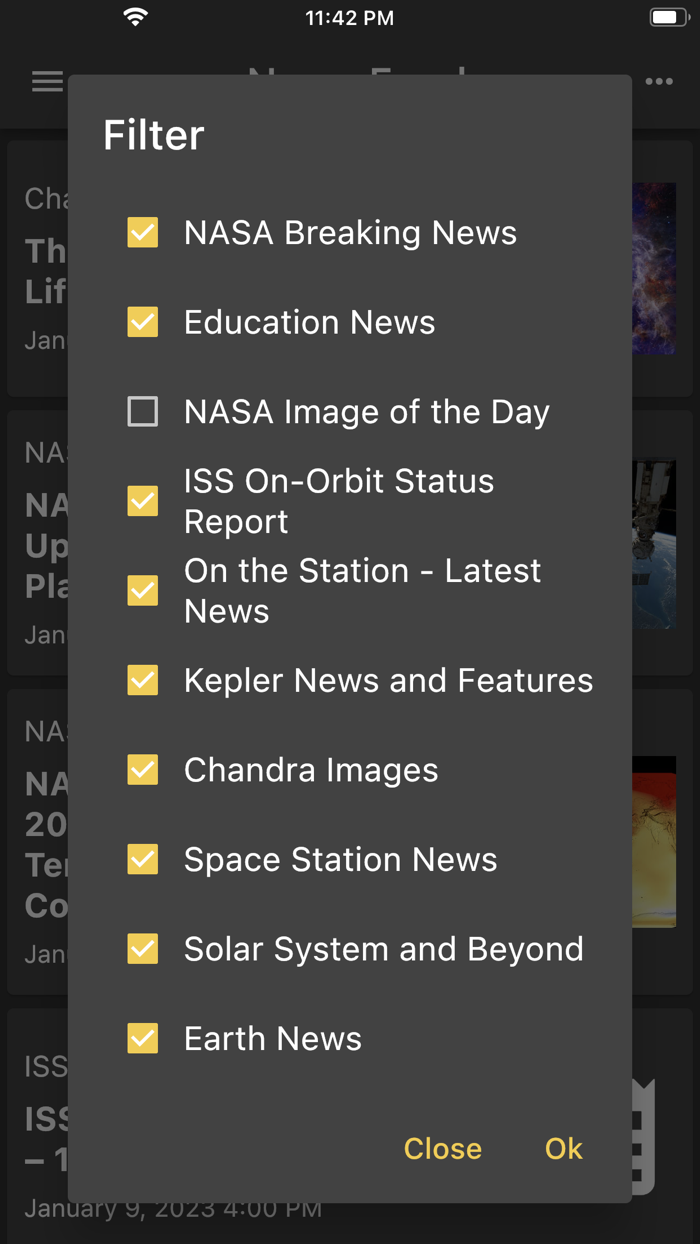The width and height of the screenshot is (700, 1244).
Task: Uncheck Space Station News
Action: pos(142,859)
